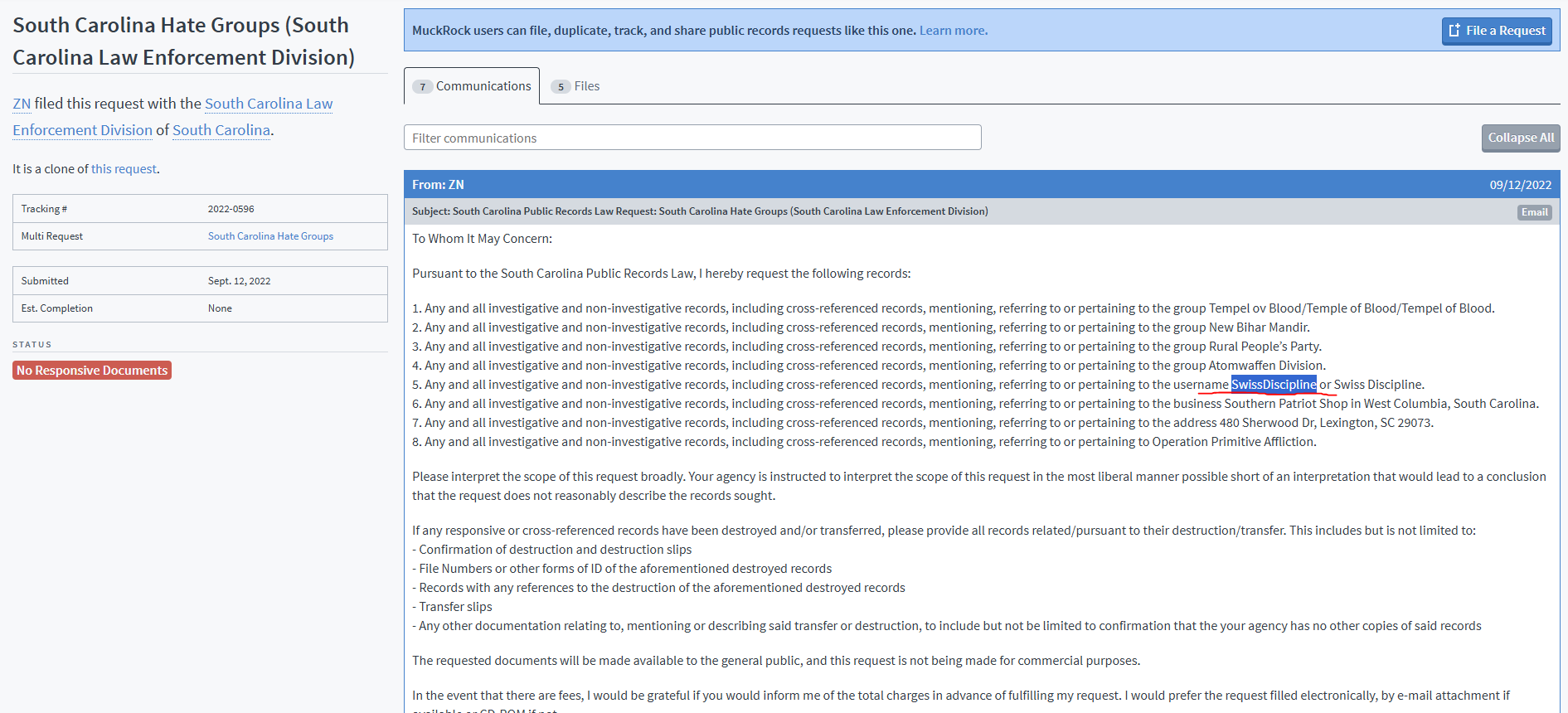Click the Email badge on the message
The image size is (1568, 713).
[x=1533, y=212]
